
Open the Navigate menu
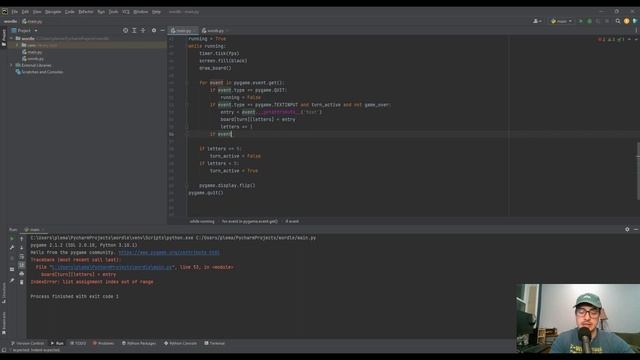tap(53, 12)
